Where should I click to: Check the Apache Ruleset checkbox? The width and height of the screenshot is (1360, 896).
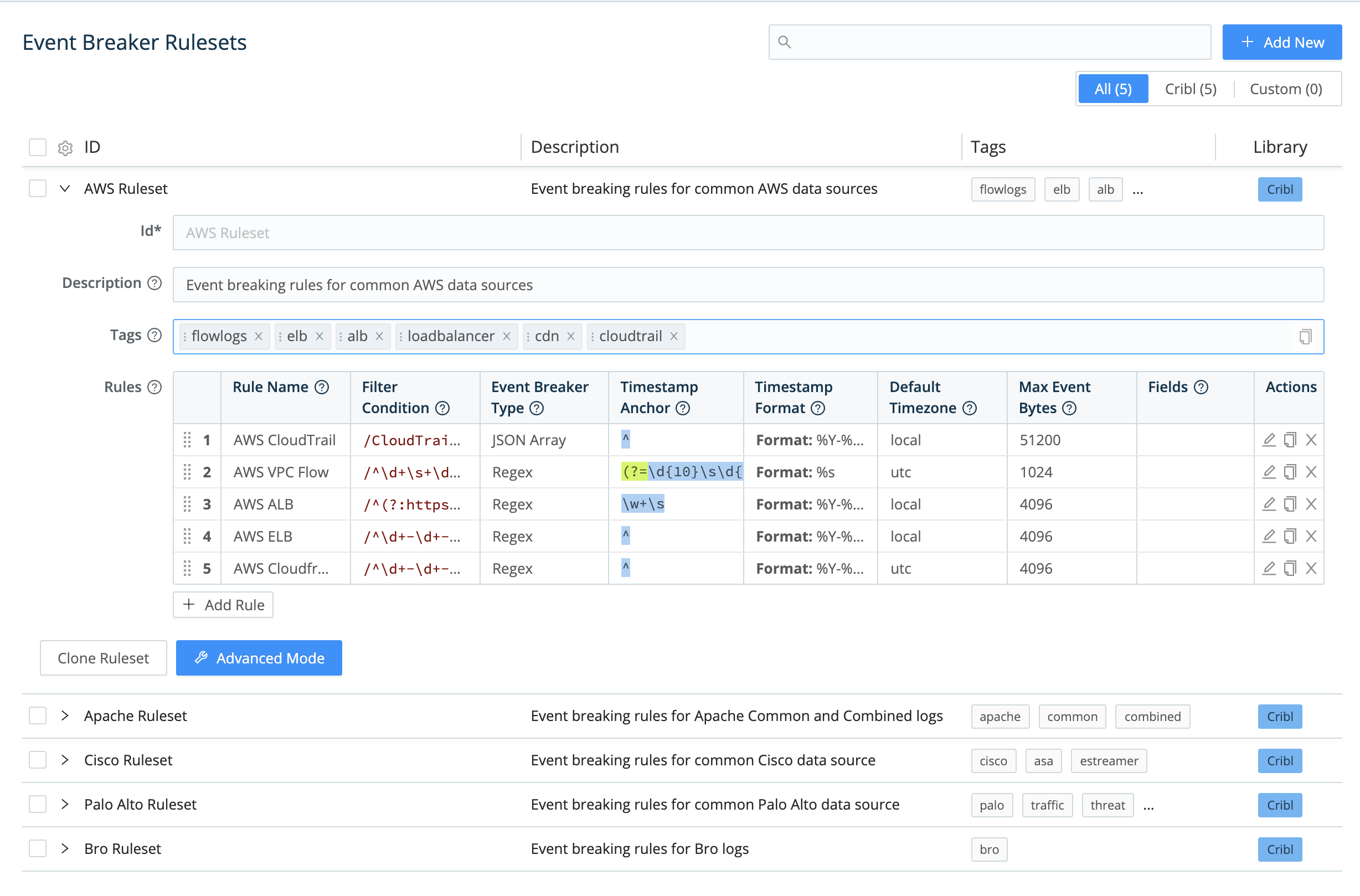(x=38, y=716)
